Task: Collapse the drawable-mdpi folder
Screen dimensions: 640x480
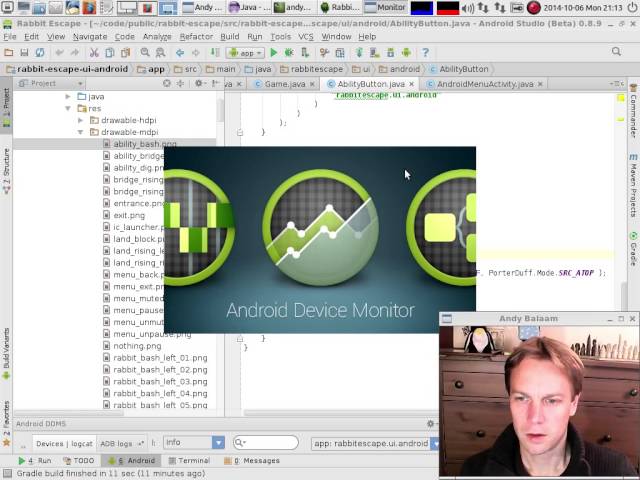Action: 80,132
